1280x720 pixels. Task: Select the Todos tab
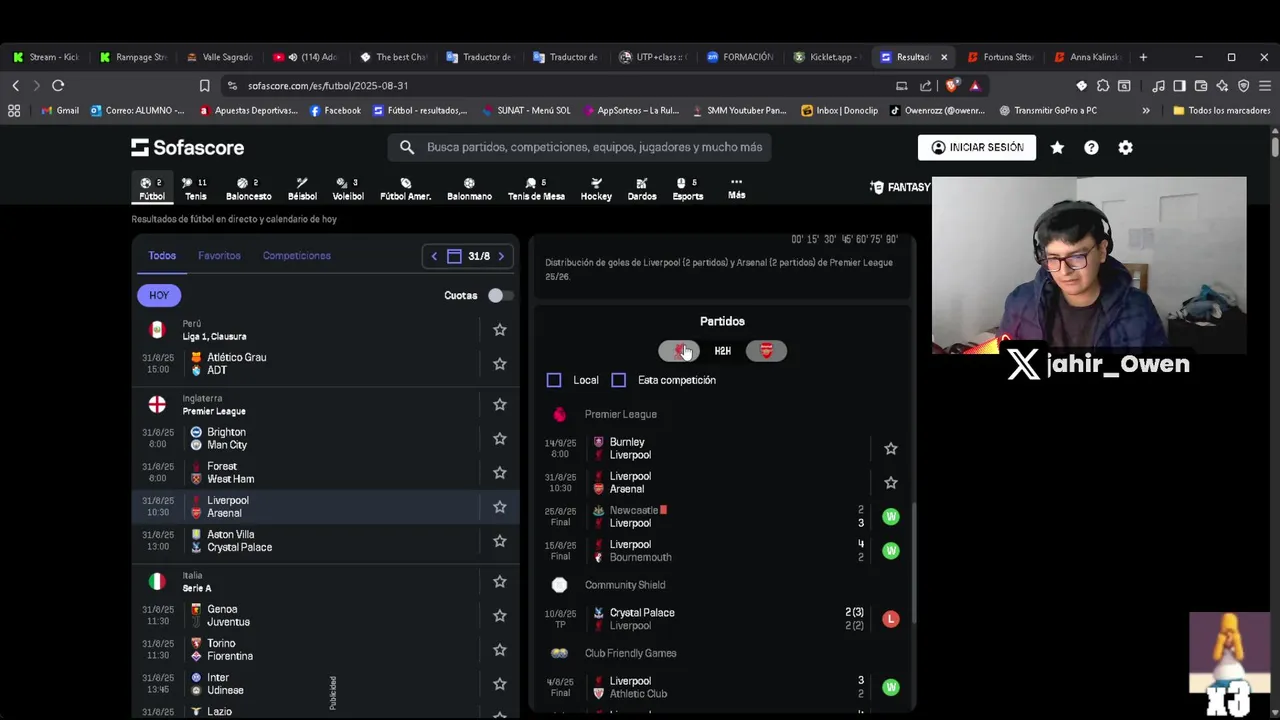[x=162, y=256]
